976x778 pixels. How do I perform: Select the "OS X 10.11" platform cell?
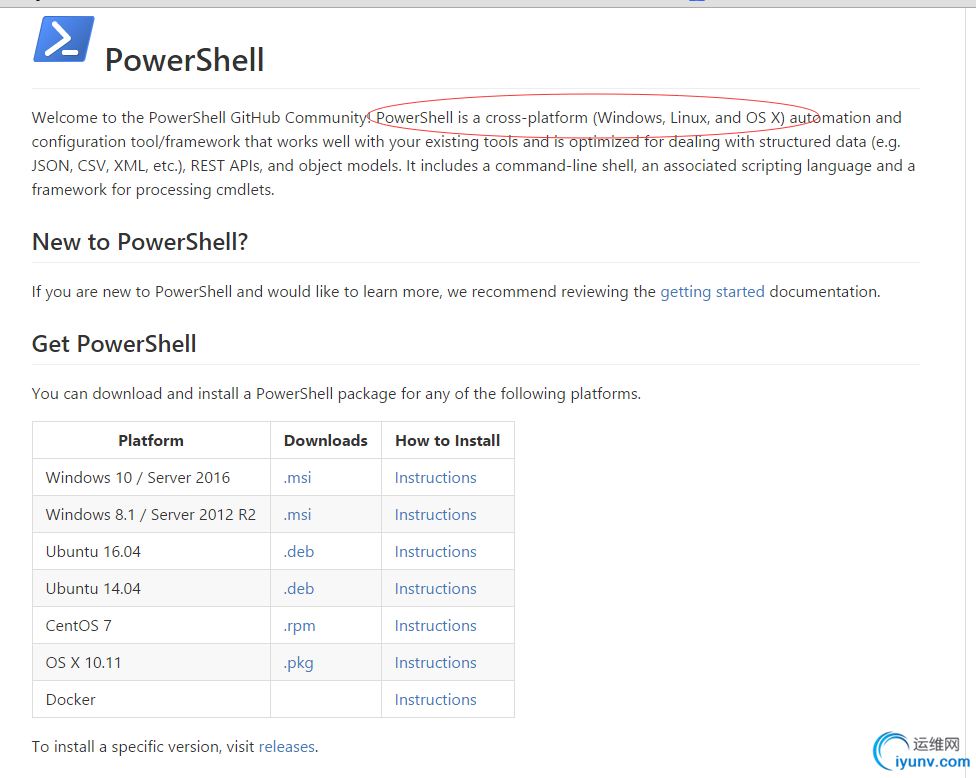tap(151, 663)
